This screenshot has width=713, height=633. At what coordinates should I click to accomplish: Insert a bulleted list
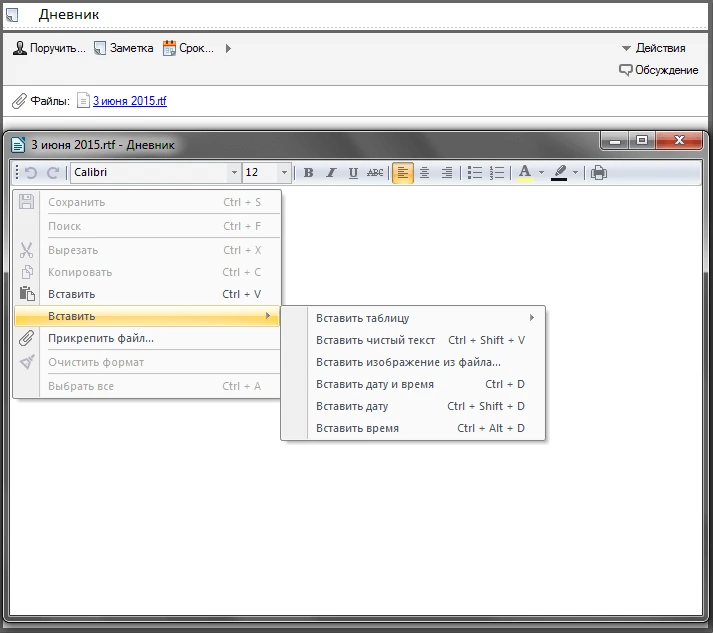point(475,173)
